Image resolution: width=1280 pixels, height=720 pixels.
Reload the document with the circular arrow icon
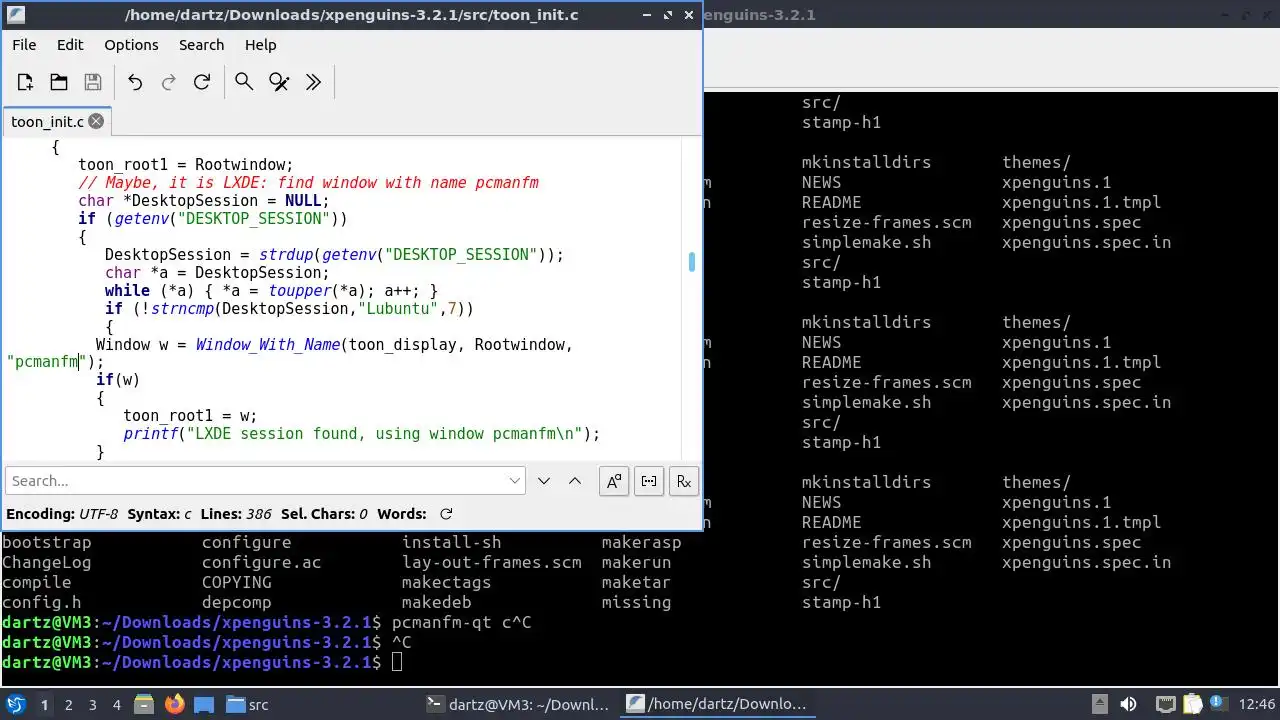202,83
